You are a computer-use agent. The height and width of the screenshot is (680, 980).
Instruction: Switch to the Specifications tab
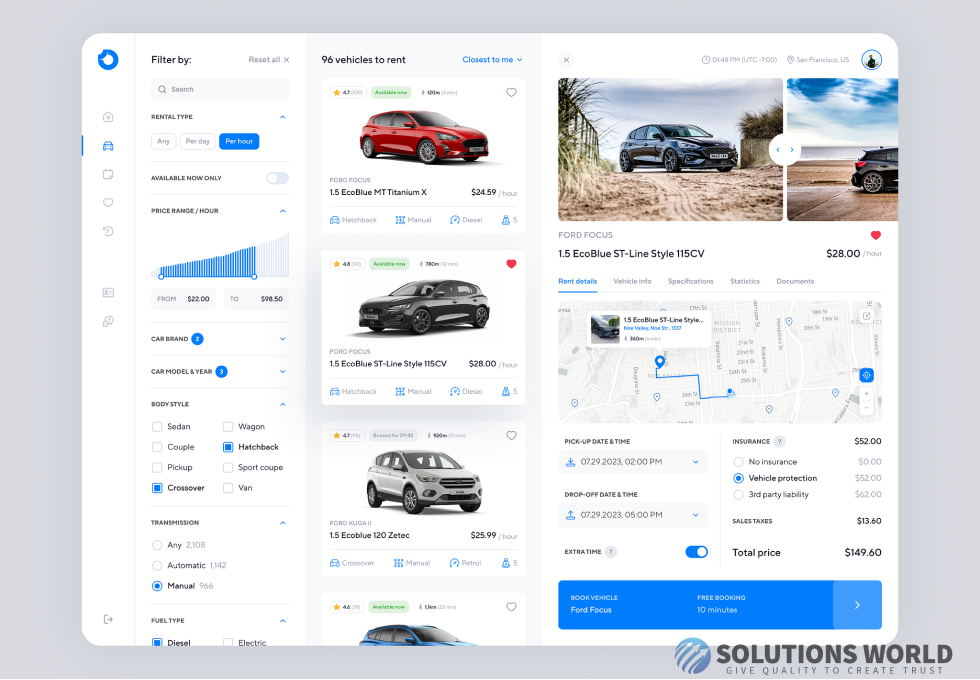click(691, 281)
